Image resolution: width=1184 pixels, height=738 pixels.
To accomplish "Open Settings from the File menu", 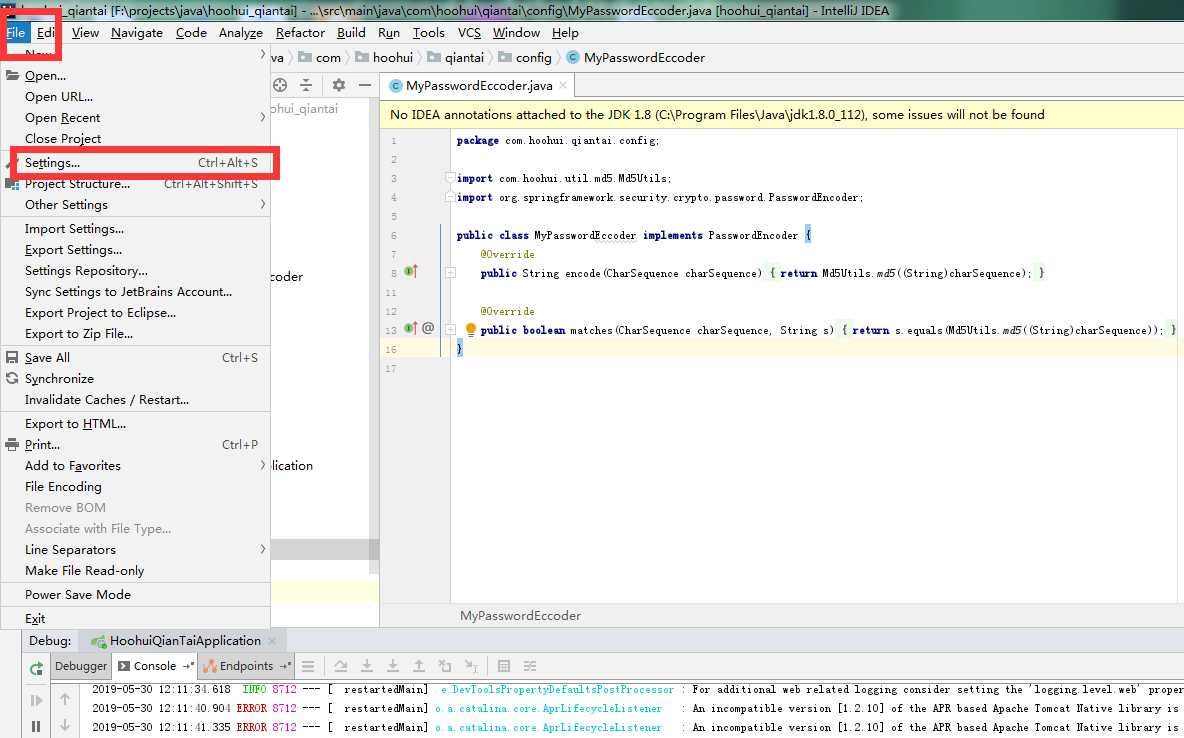I will (52, 162).
